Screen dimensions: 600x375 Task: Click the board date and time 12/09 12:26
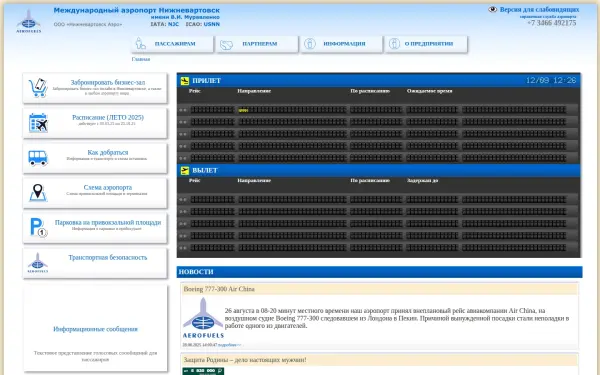tap(551, 80)
